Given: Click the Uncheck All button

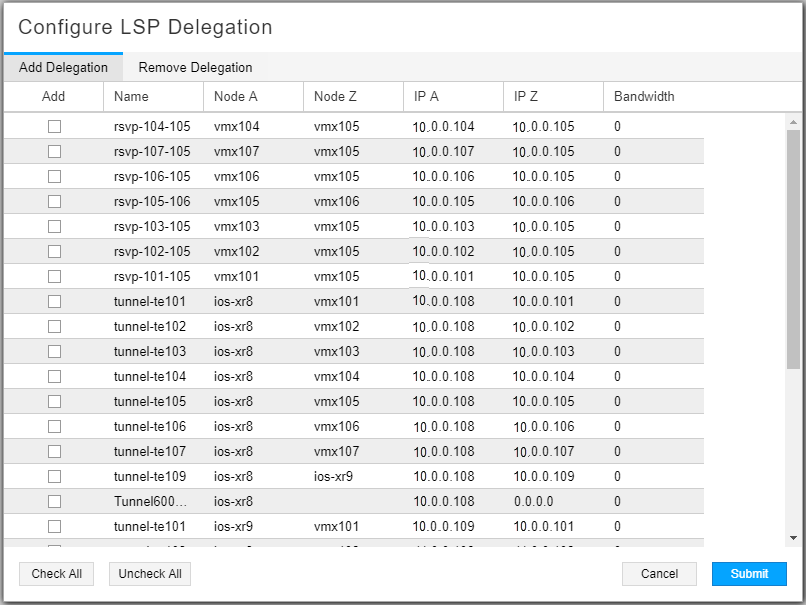Looking at the screenshot, I should [149, 574].
